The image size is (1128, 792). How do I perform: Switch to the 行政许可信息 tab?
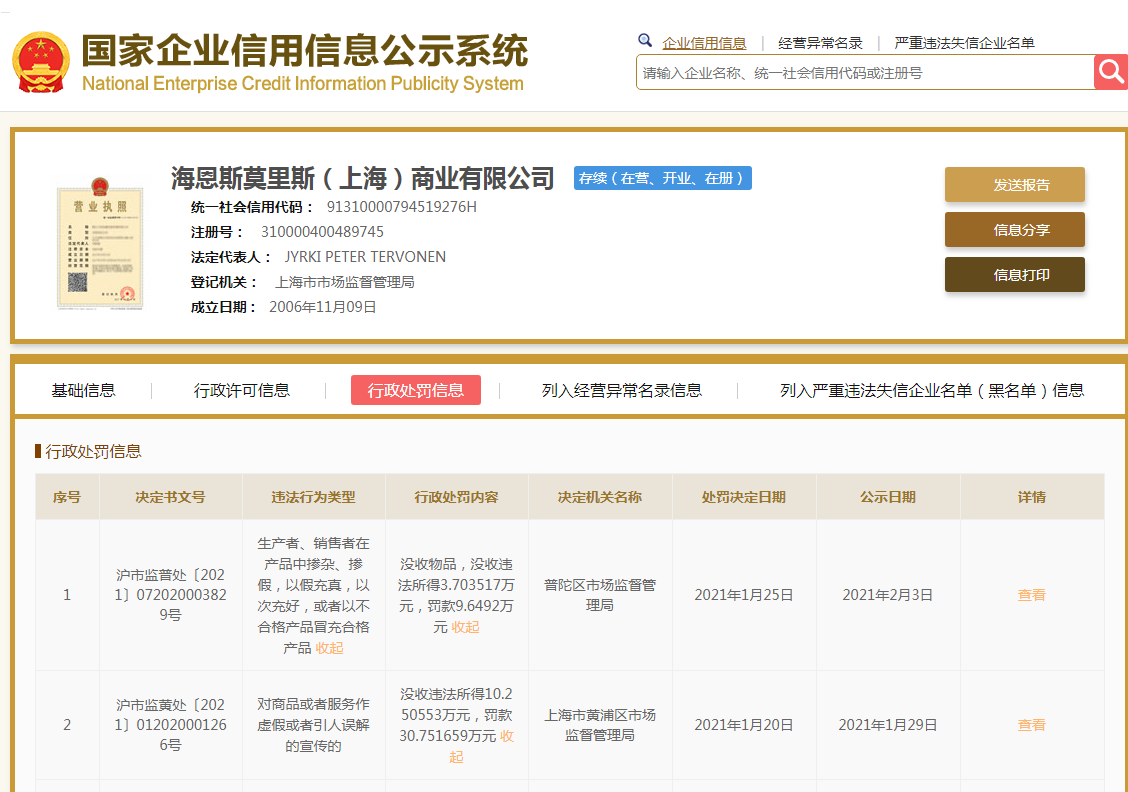point(242,390)
